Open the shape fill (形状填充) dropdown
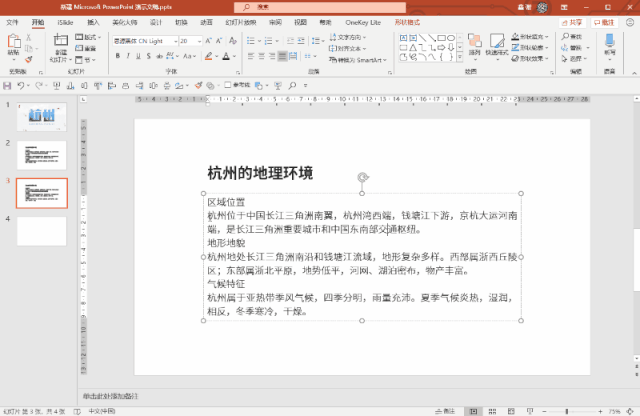This screenshot has width=640, height=416. click(x=530, y=36)
